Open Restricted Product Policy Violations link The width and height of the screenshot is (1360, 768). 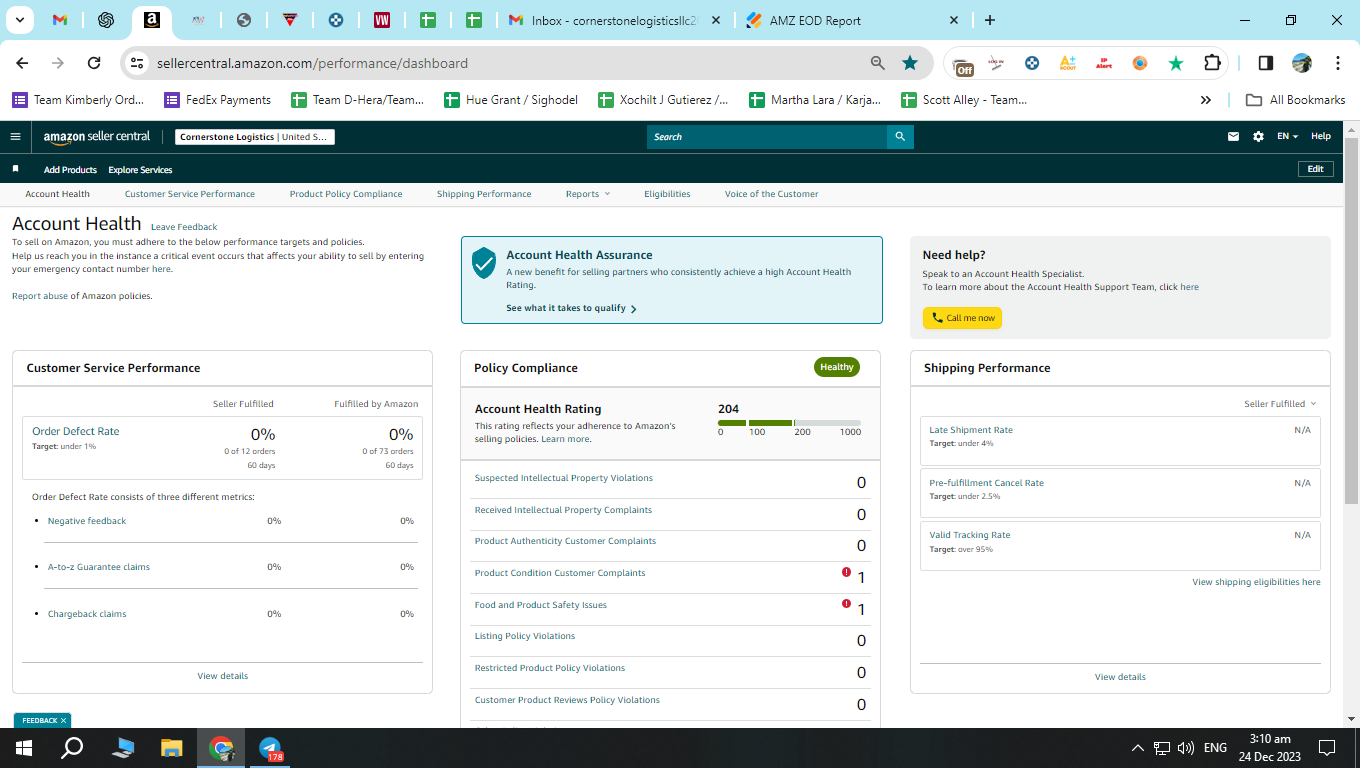tap(550, 668)
